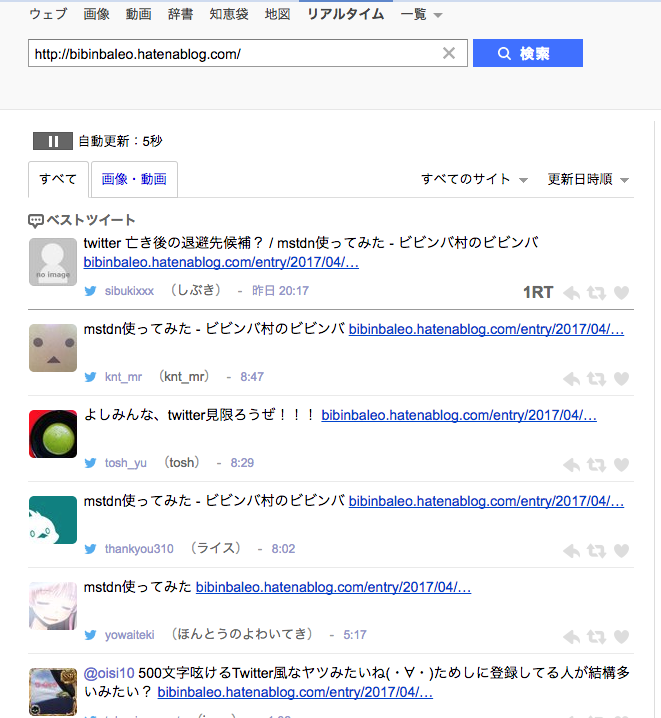Open the blog link in tosh_yu's tweet
This screenshot has height=718, width=661.
click(459, 415)
